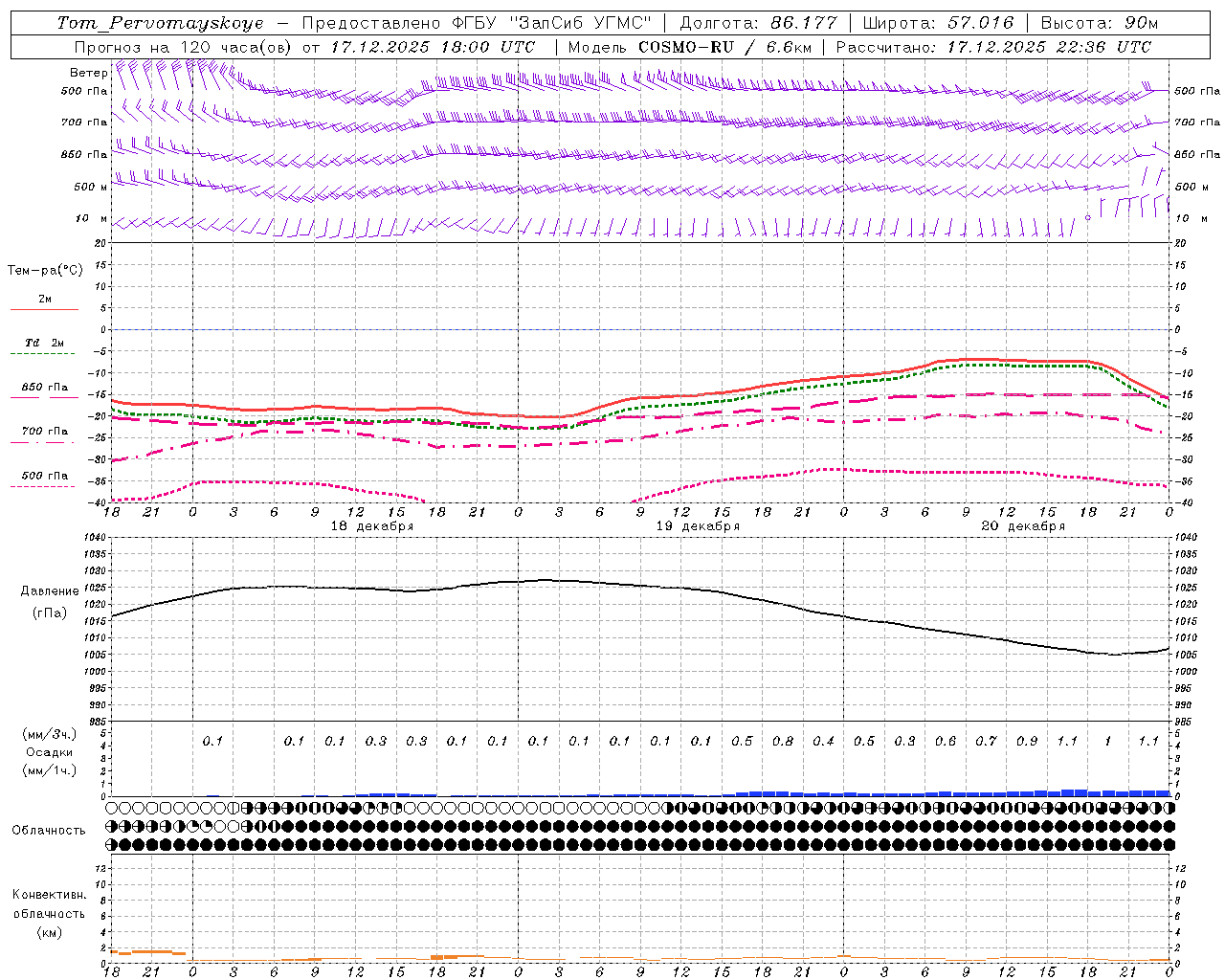Click the 'Осадки' precipitation label
The width and height of the screenshot is (1225, 980).
coord(50,752)
